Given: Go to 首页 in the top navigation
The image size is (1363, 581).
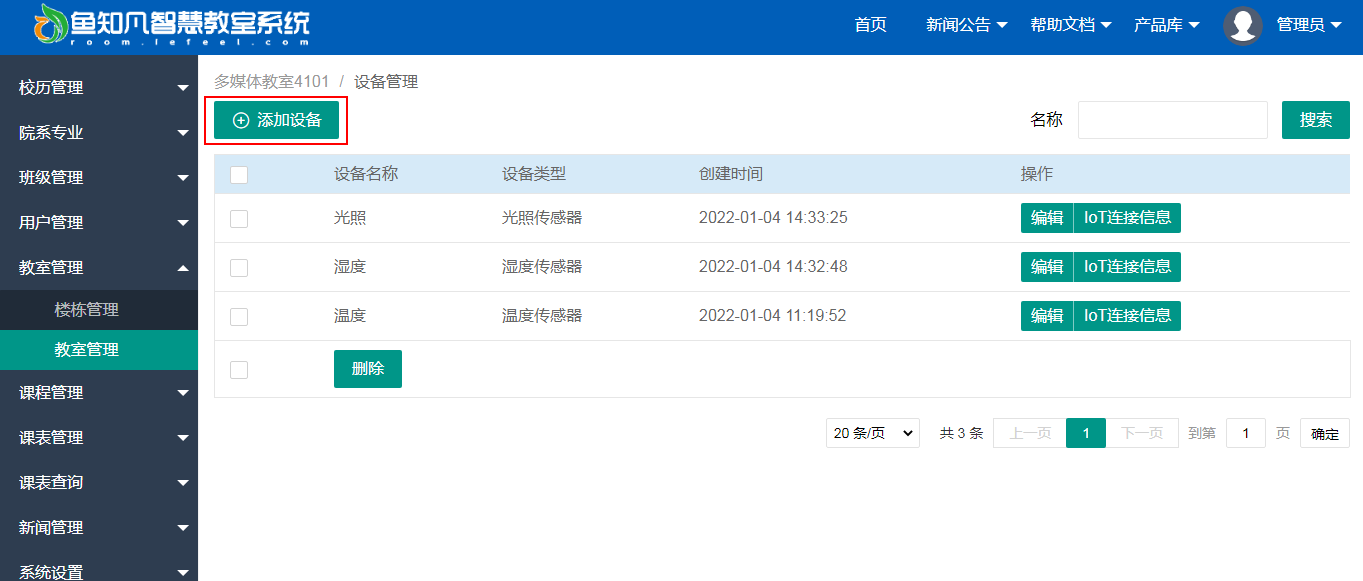Looking at the screenshot, I should (870, 25).
